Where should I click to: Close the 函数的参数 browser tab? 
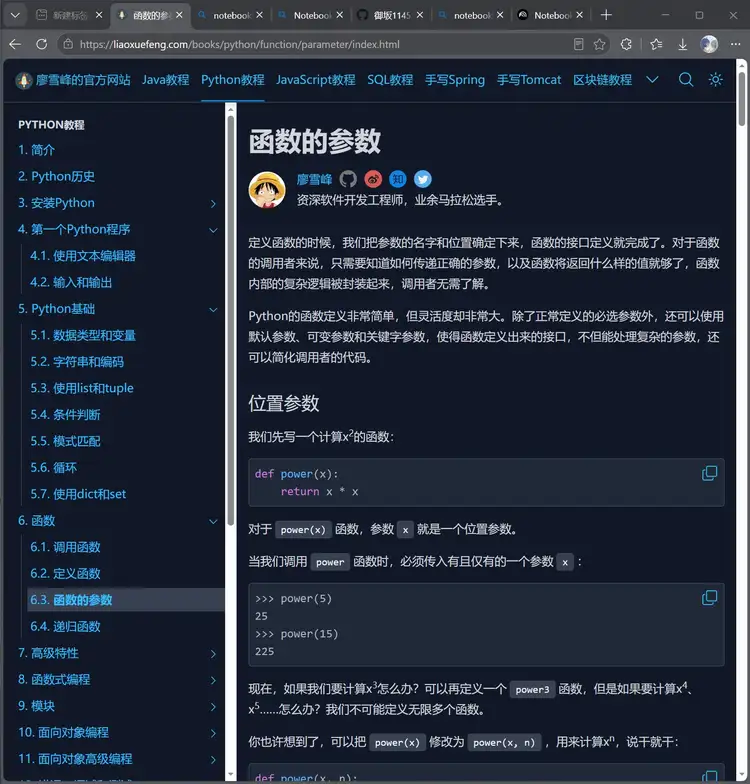[x=180, y=16]
